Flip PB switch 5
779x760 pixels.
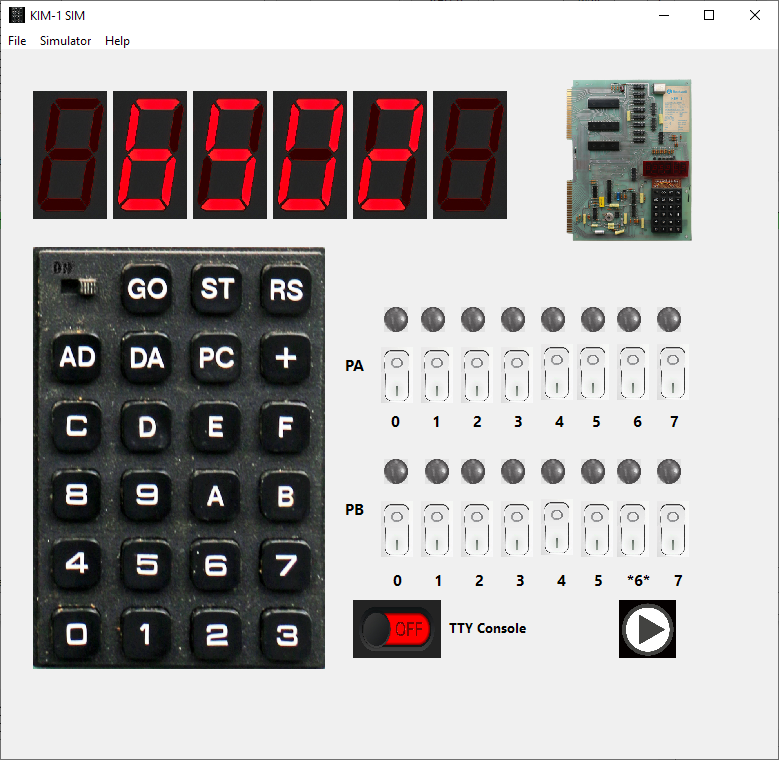pyautogui.click(x=597, y=529)
